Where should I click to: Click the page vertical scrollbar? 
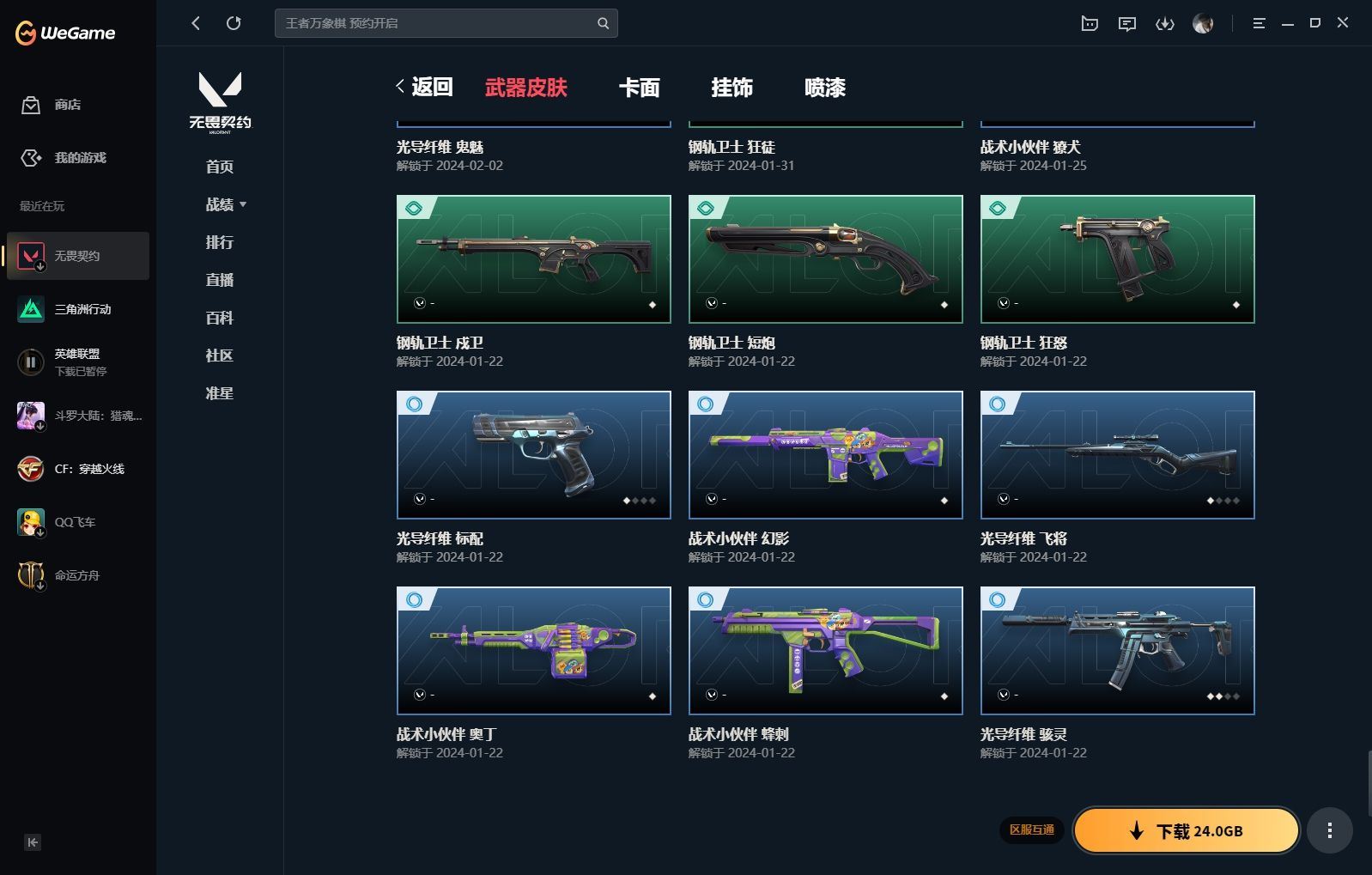tap(1368, 781)
